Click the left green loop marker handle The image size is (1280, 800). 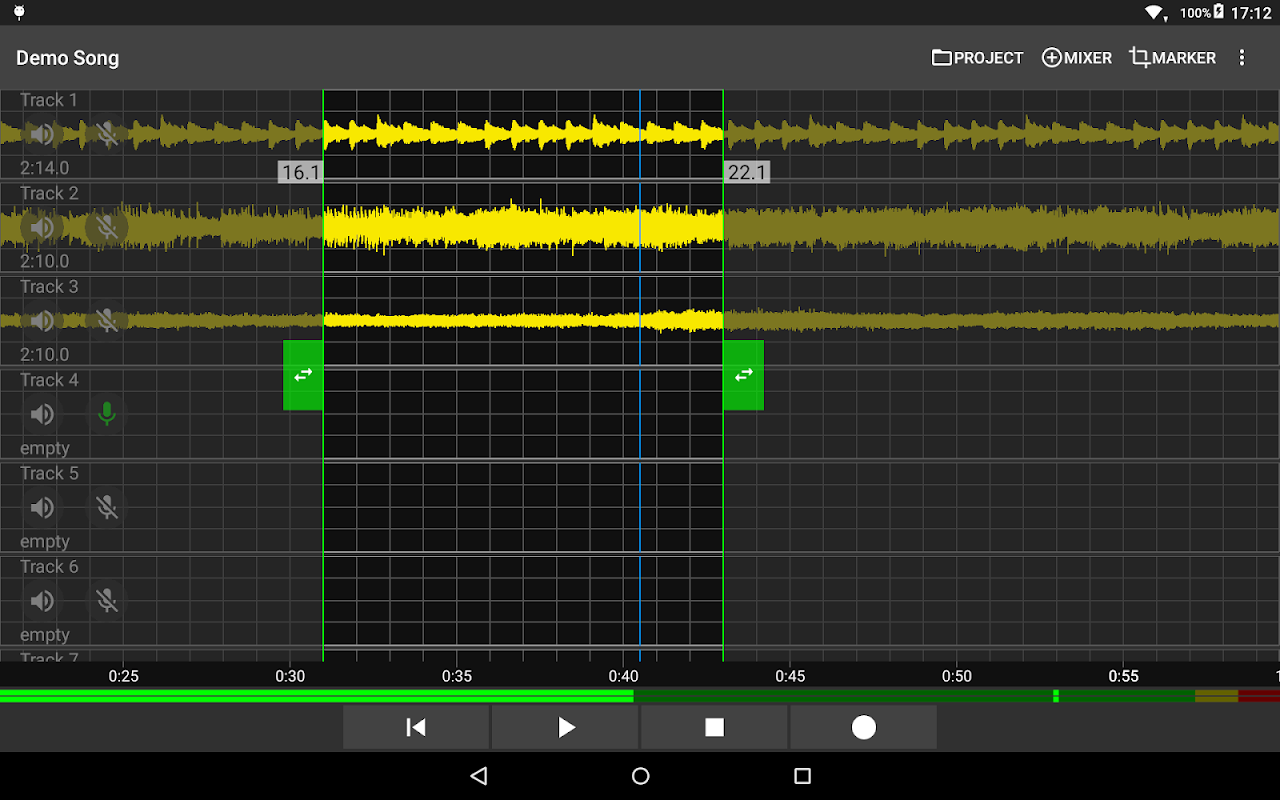pyautogui.click(x=303, y=375)
